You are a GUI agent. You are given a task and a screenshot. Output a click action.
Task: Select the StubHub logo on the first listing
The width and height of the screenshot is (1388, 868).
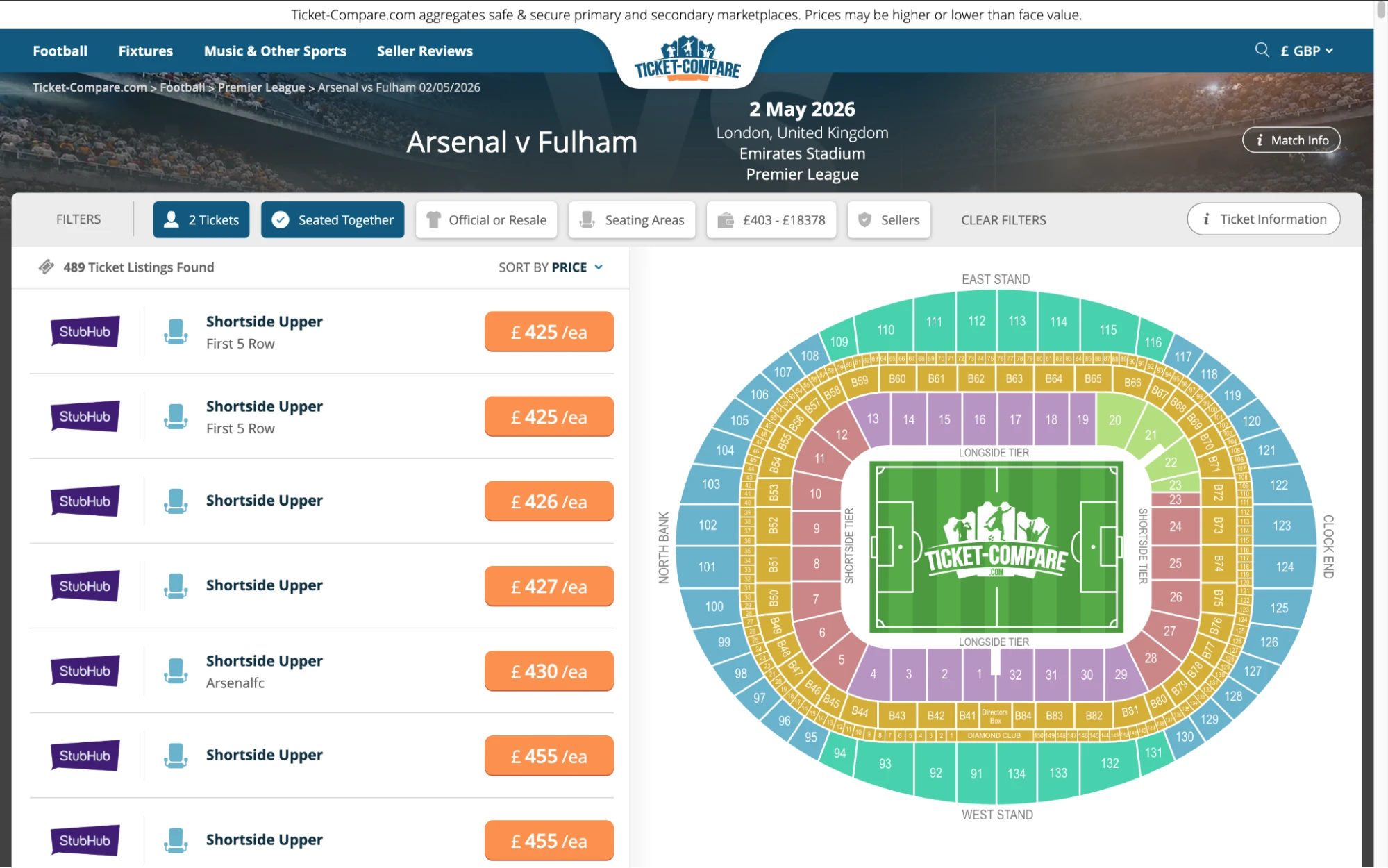(85, 331)
